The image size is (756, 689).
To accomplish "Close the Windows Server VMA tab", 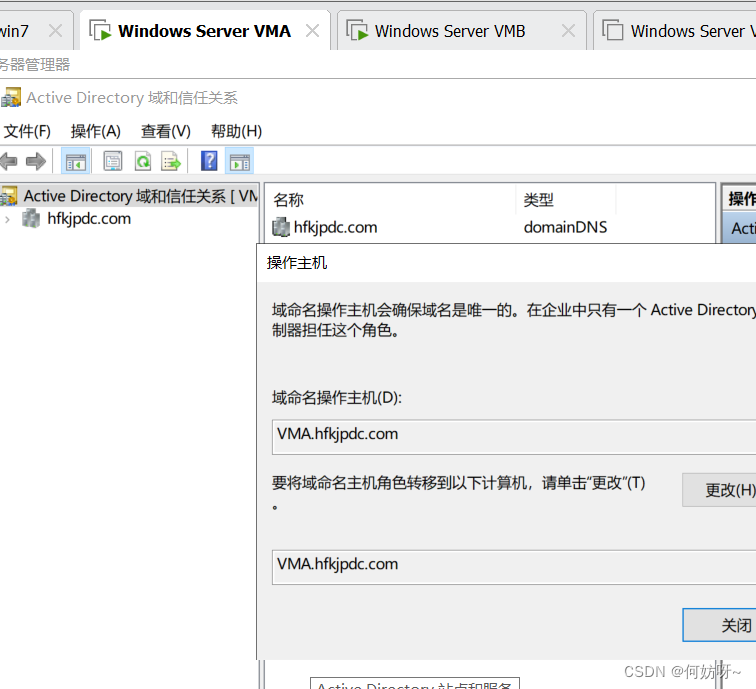I will [x=312, y=31].
